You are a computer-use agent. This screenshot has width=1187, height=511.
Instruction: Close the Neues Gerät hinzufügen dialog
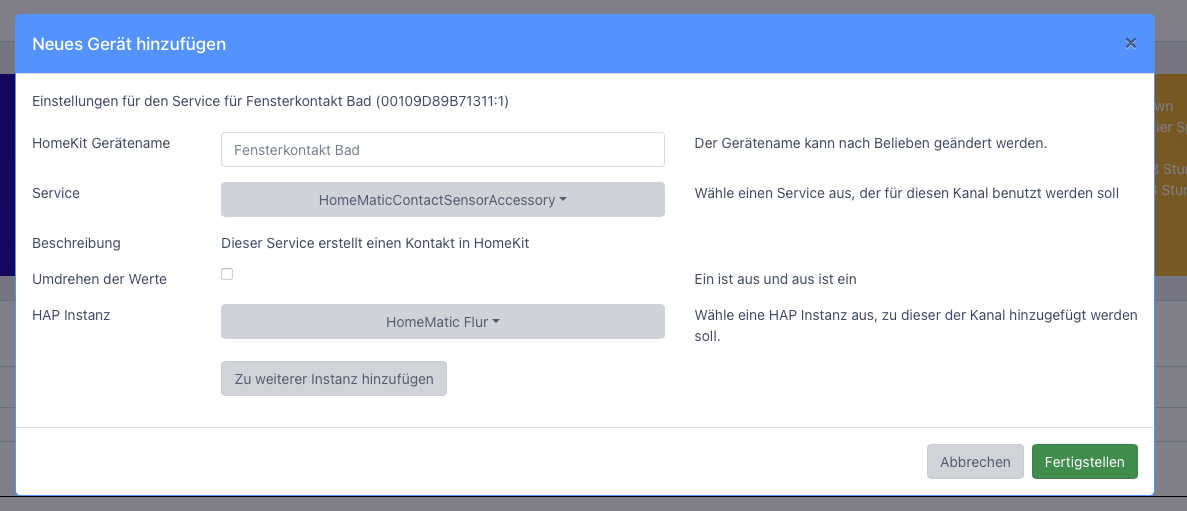pyautogui.click(x=1130, y=43)
